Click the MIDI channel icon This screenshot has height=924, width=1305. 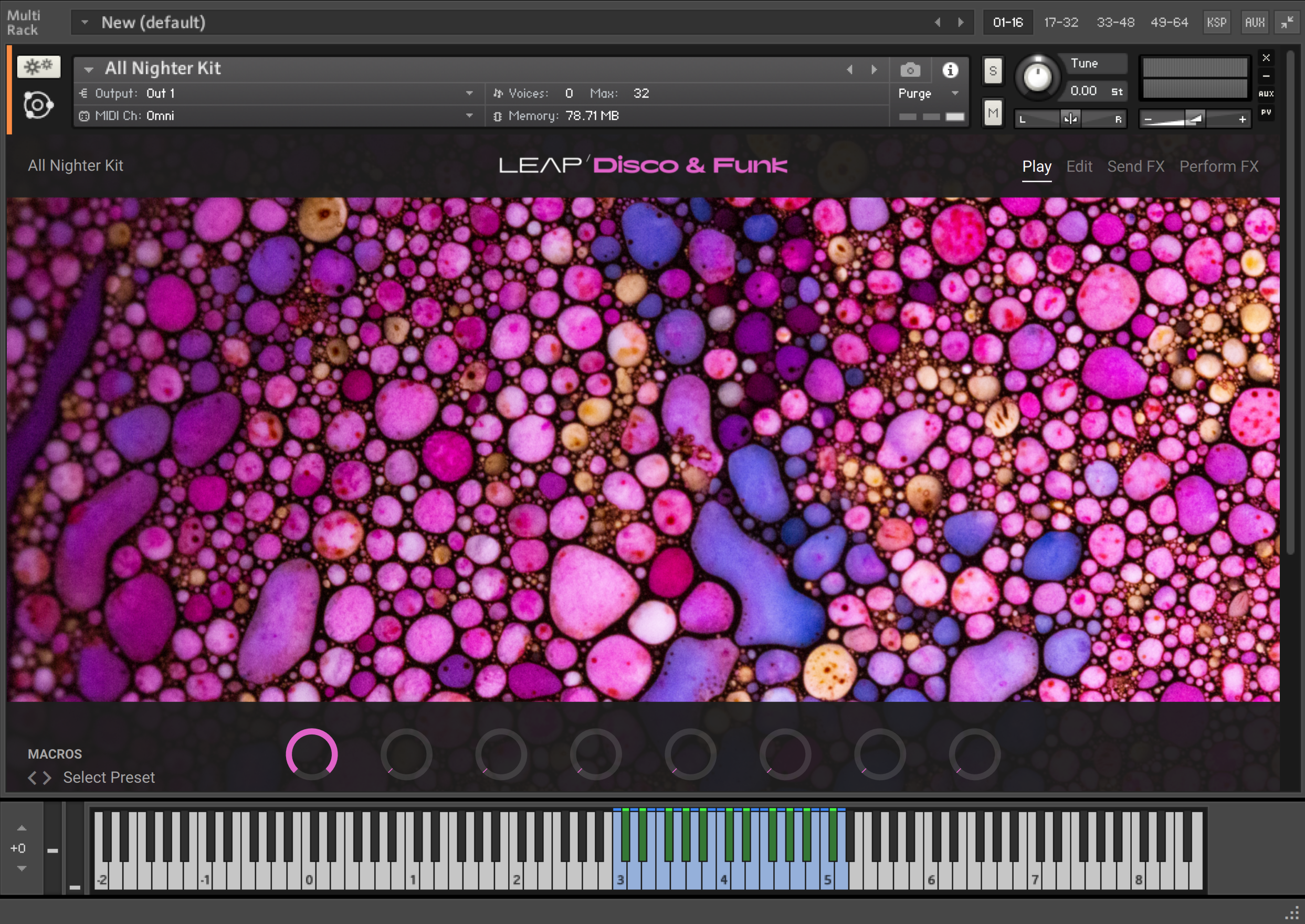[83, 116]
